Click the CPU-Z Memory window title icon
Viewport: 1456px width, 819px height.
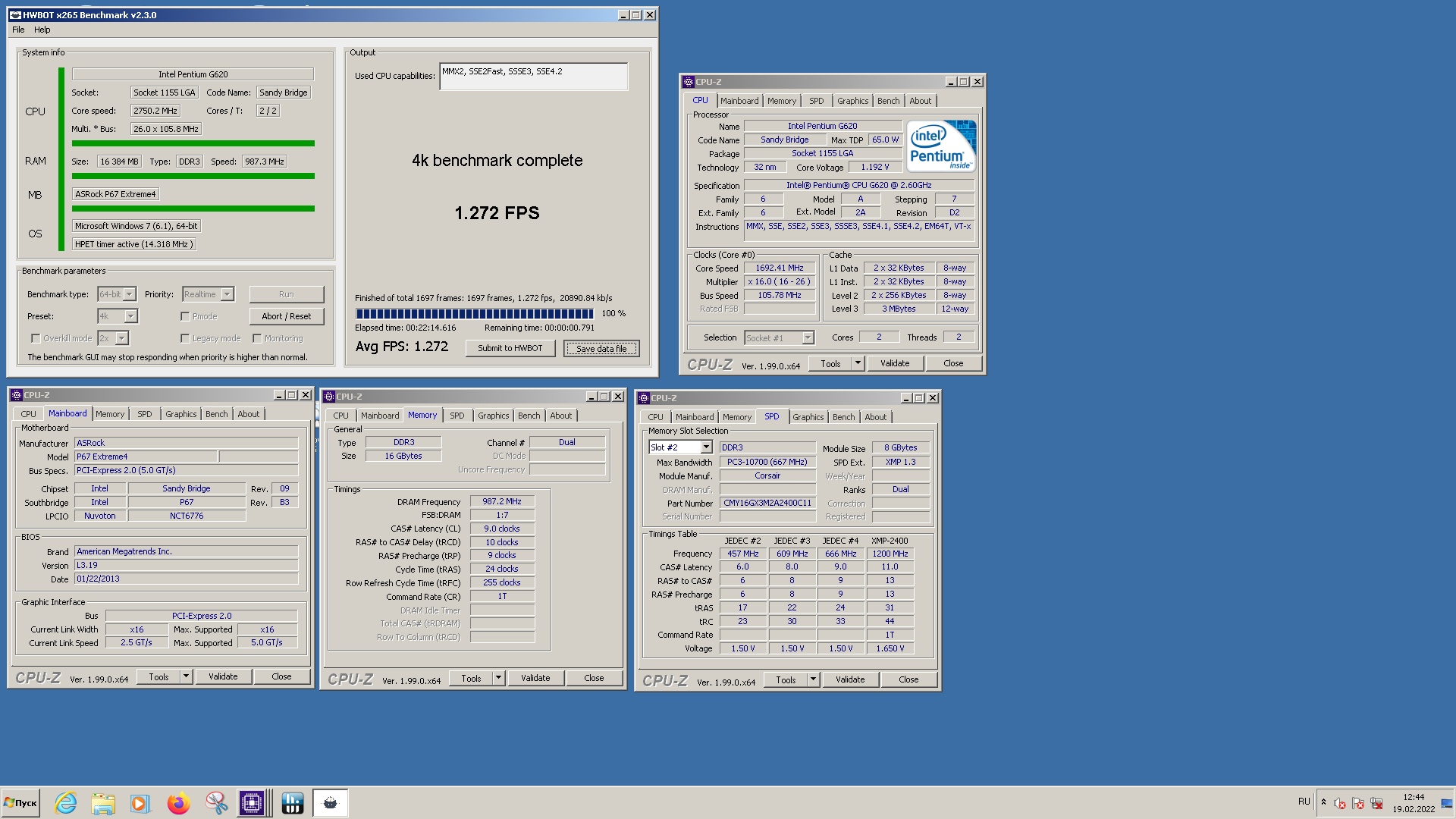click(328, 397)
